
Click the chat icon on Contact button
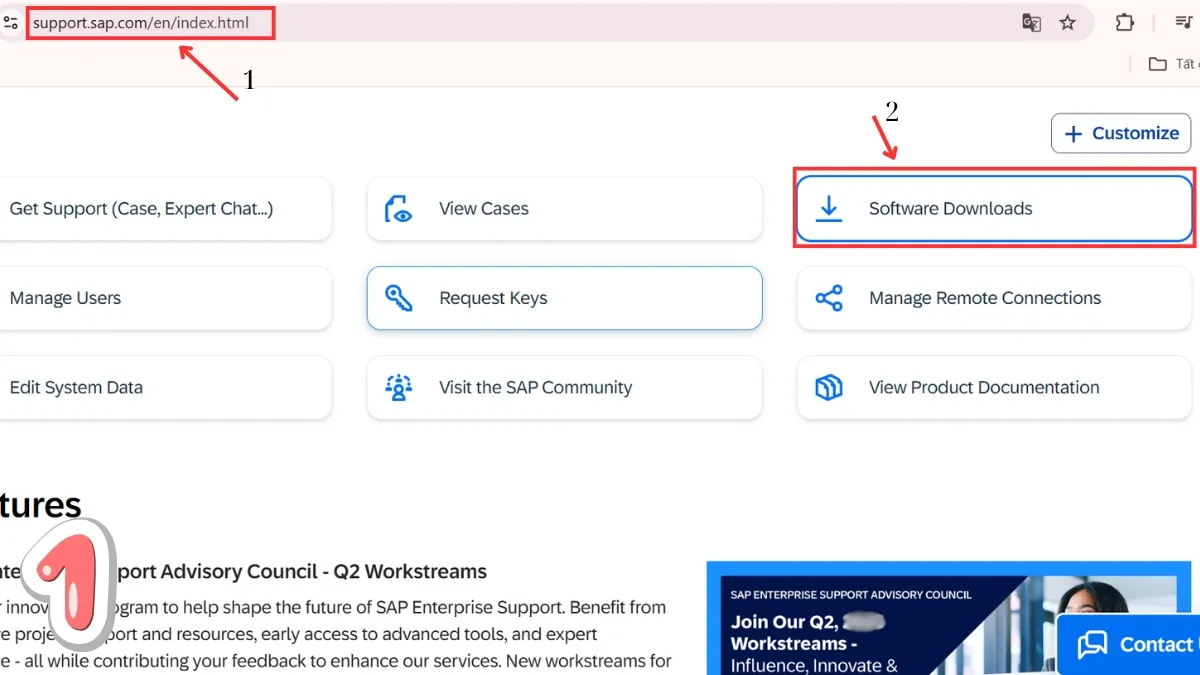[x=1092, y=644]
